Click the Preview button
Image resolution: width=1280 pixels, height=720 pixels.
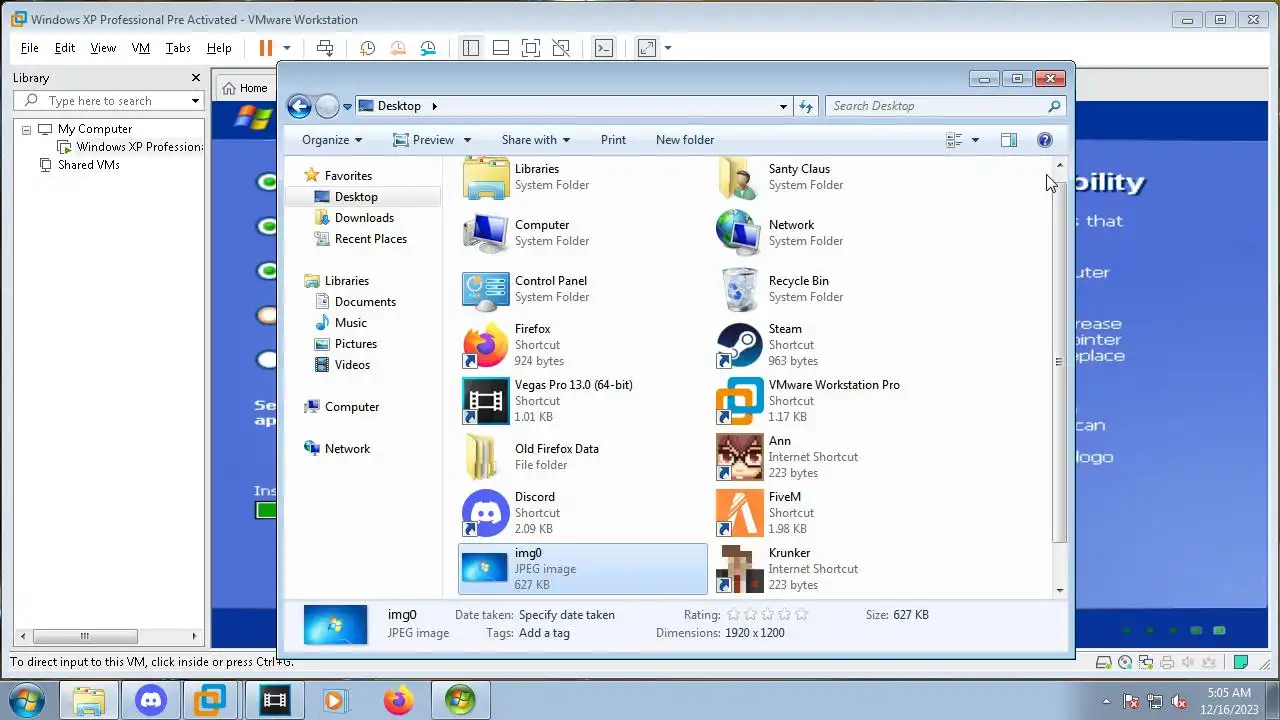tap(424, 140)
